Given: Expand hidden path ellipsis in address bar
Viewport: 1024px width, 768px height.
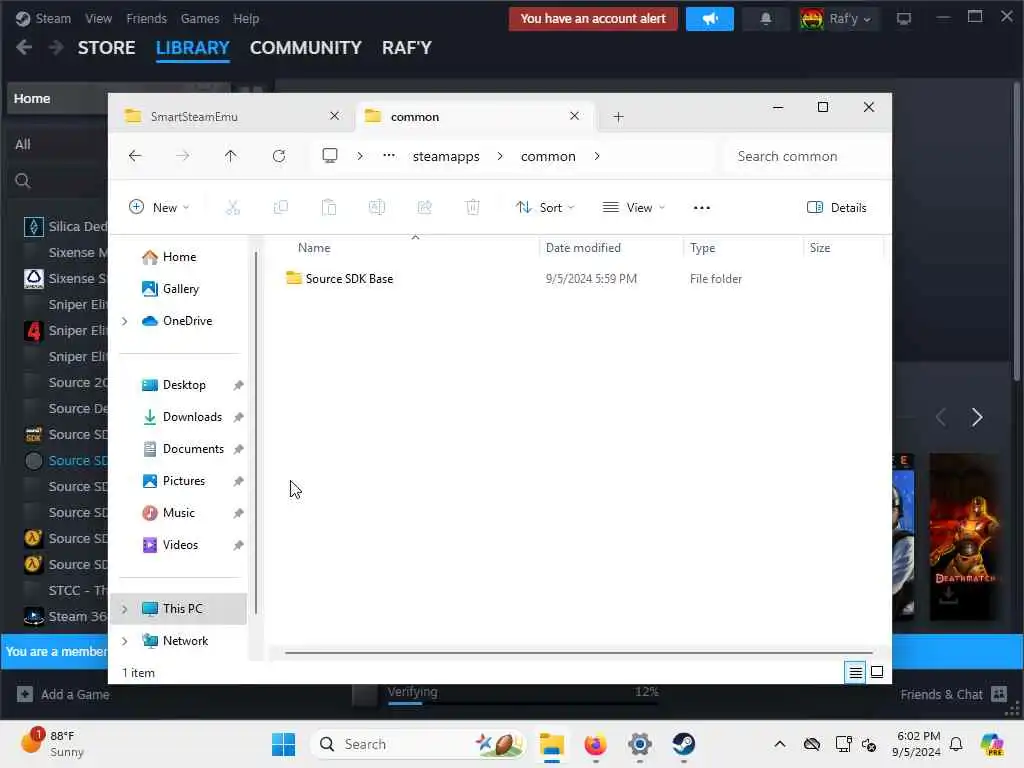Looking at the screenshot, I should pos(389,155).
